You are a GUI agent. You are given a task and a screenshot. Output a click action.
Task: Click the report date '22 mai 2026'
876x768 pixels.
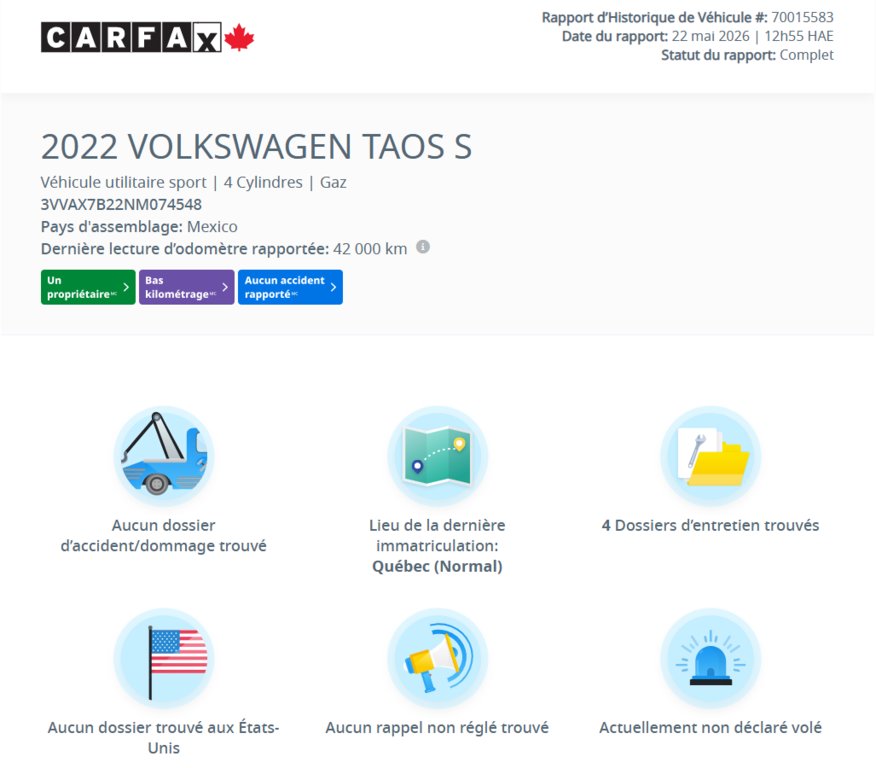pyautogui.click(x=711, y=36)
